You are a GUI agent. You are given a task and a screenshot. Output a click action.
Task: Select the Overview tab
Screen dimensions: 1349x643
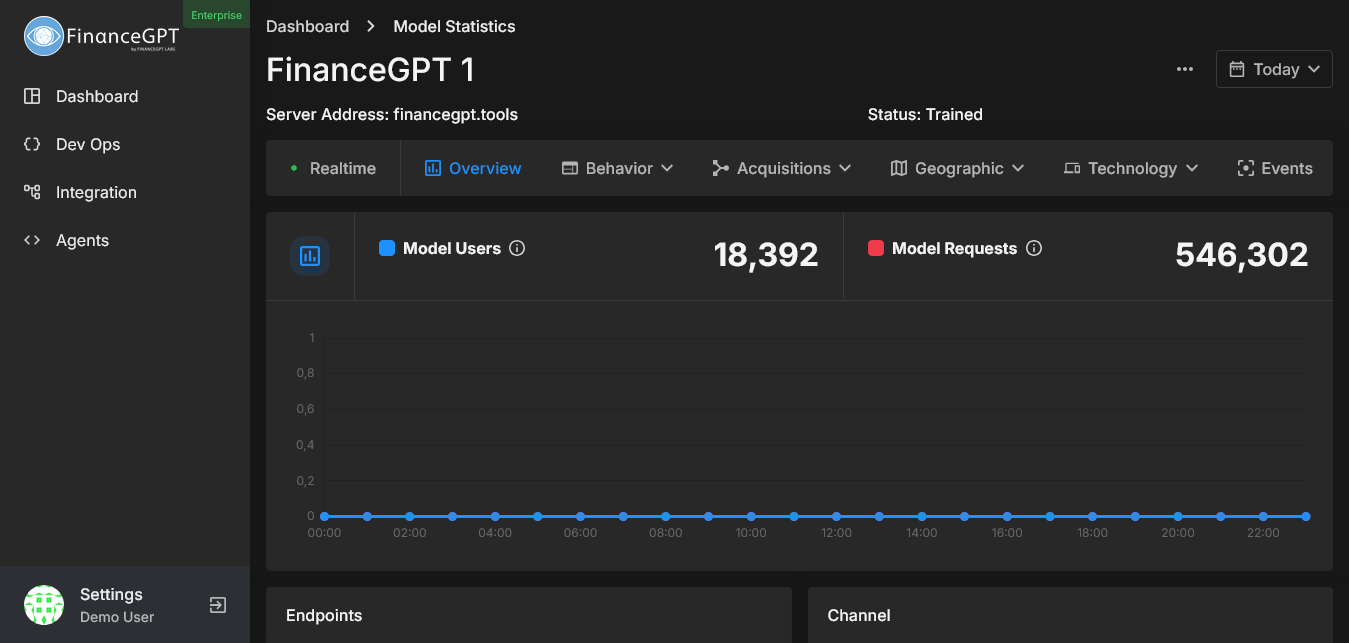tap(473, 168)
